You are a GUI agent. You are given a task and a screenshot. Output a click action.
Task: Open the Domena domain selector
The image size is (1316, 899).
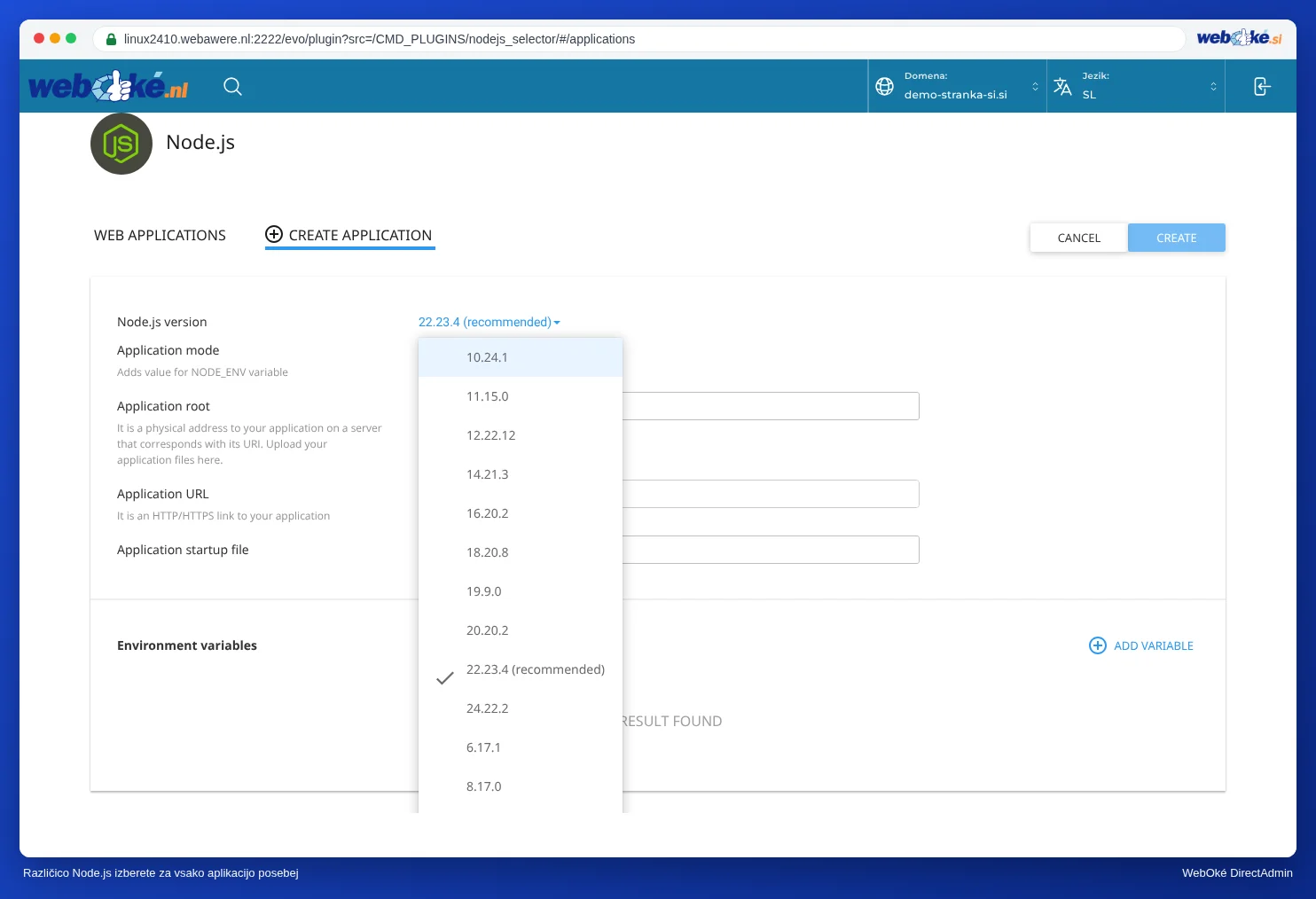pyautogui.click(x=958, y=86)
